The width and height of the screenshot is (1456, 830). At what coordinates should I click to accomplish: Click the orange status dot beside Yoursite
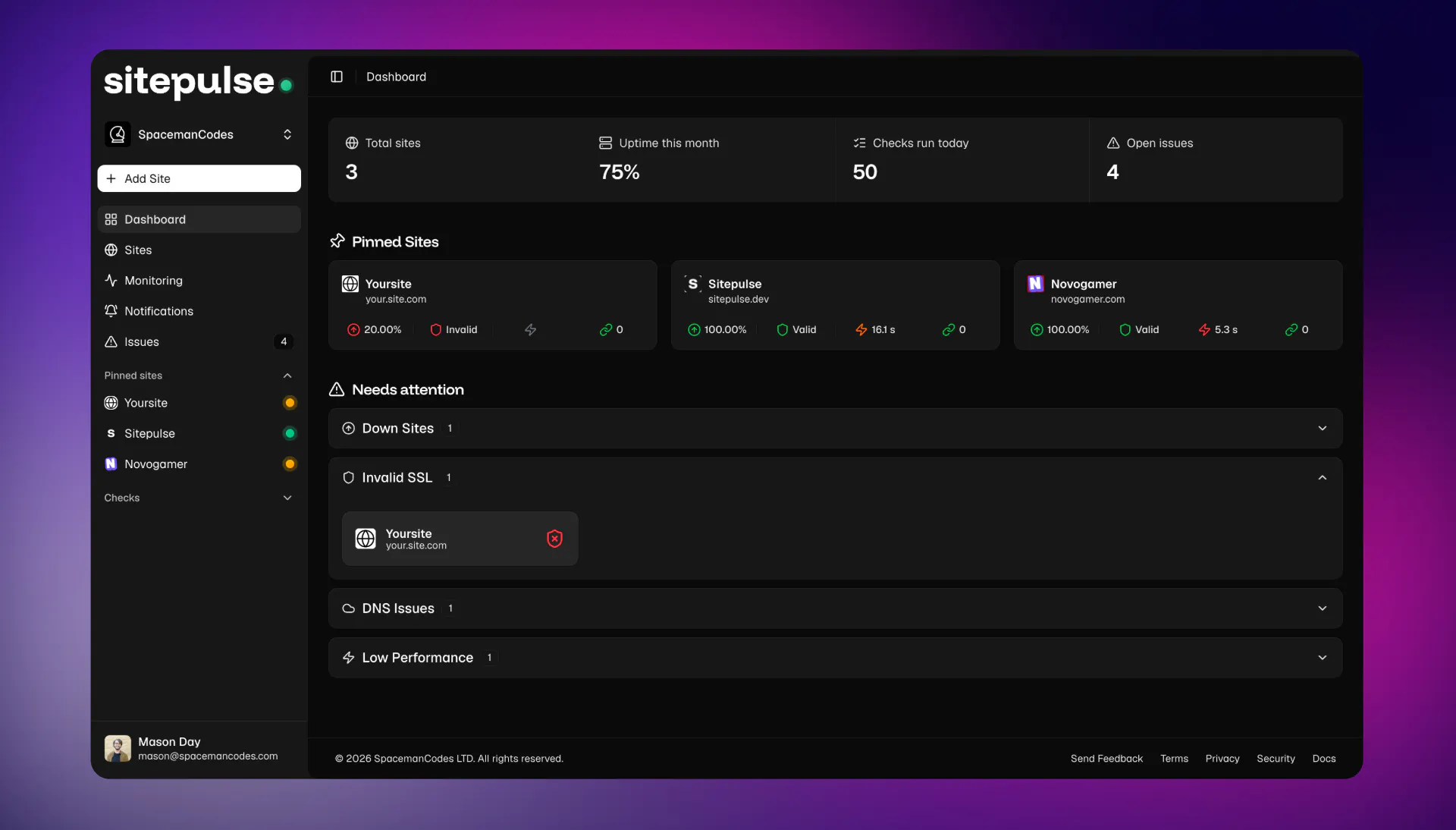tap(290, 403)
